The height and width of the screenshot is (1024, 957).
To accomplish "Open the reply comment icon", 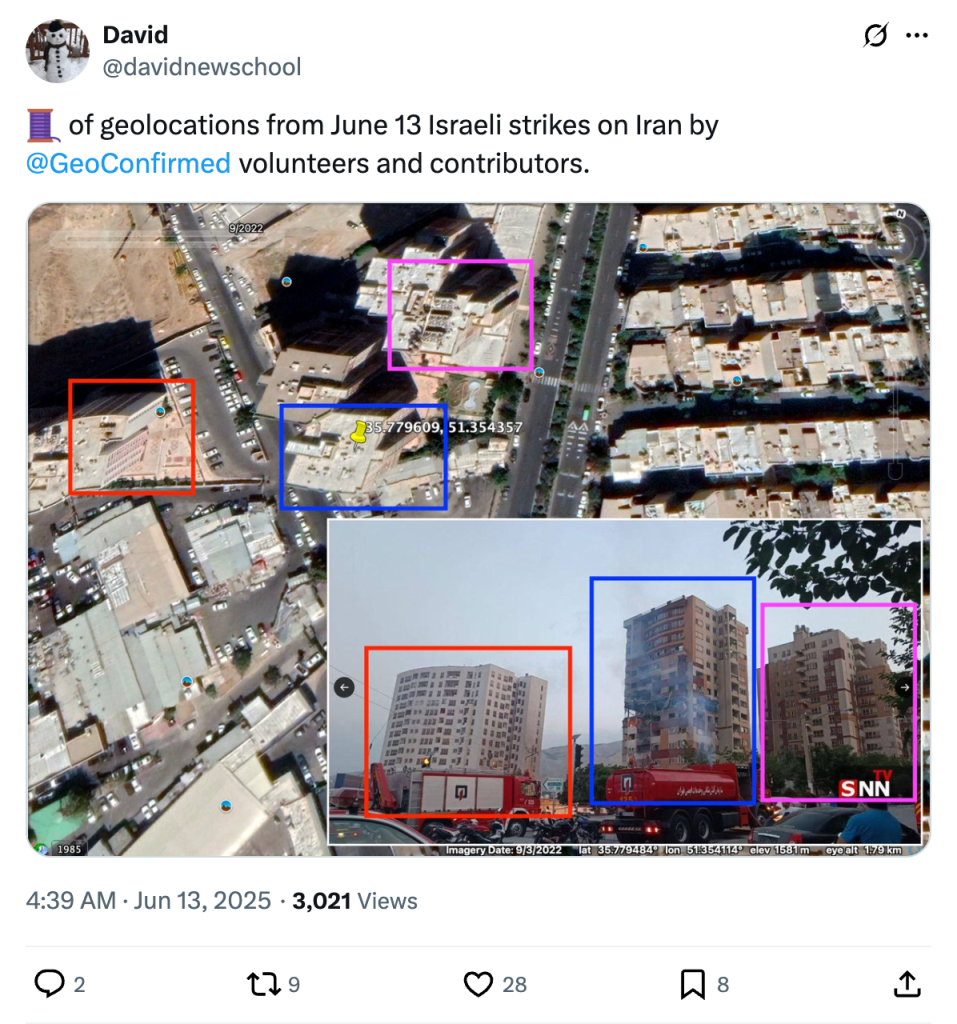I will pos(50,984).
